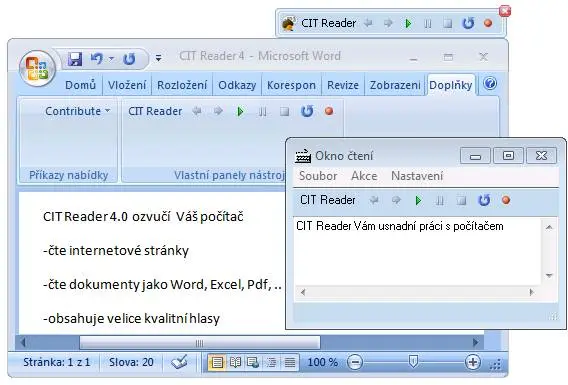Go to next sentence arrow in Okno čtení toolbar
The image size is (568, 385).
coord(396,200)
